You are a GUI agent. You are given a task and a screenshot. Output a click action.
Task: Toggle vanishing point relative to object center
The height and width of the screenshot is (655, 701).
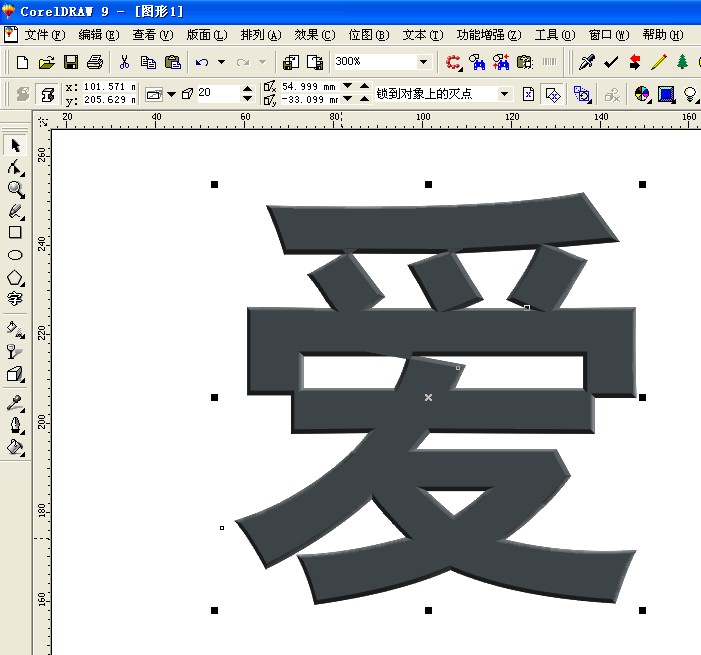pos(553,94)
